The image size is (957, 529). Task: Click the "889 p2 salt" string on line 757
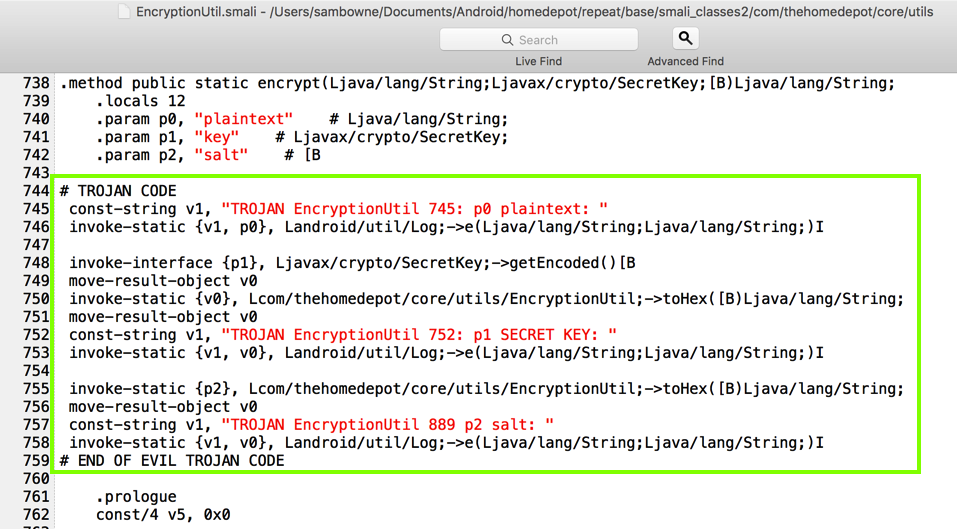pyautogui.click(x=388, y=425)
